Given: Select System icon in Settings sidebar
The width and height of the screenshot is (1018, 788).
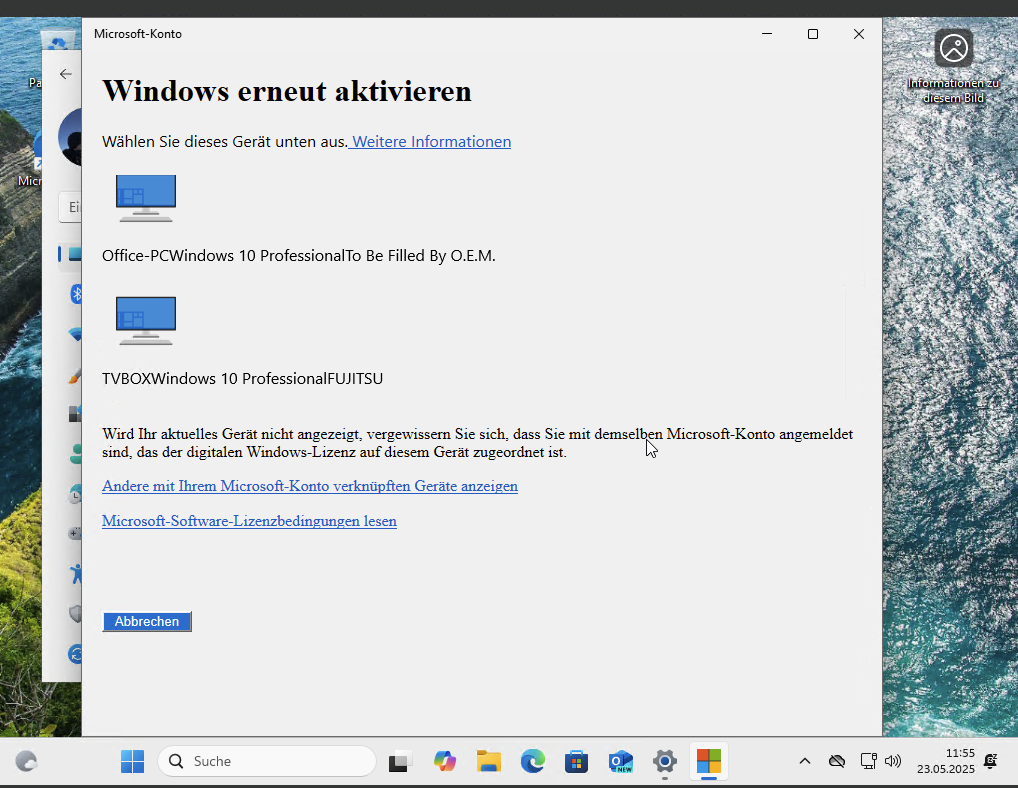Looking at the screenshot, I should coord(75,254).
